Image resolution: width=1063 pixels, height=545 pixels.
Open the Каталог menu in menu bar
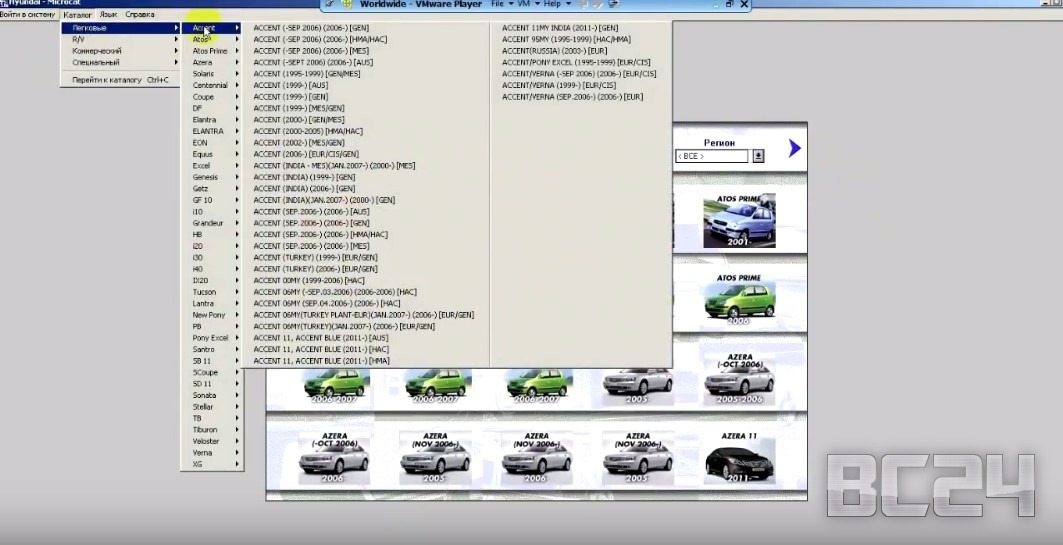coord(77,15)
